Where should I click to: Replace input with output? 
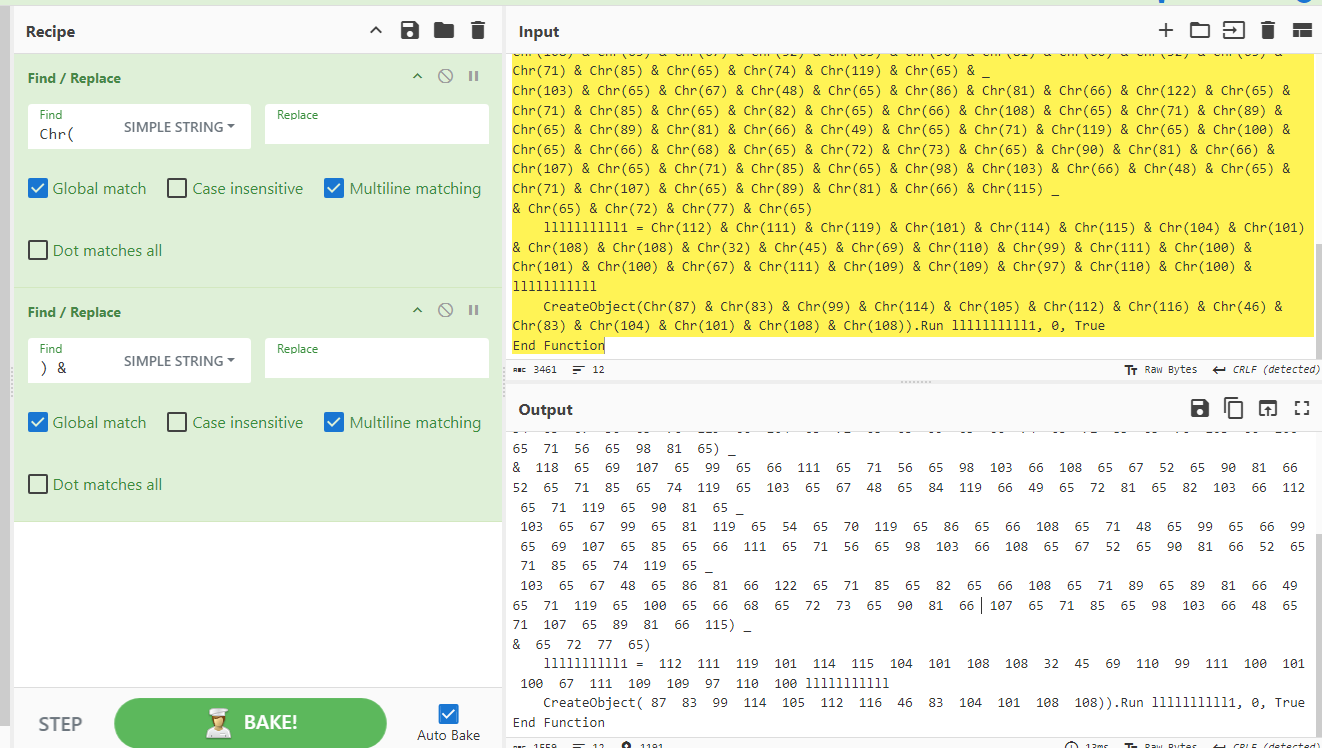1268,408
